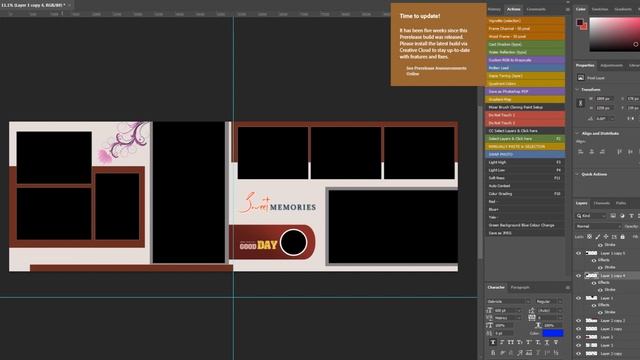Image resolution: width=640 pixels, height=360 pixels.
Task: Apply Subscript in Character panel
Action: (x=538, y=342)
